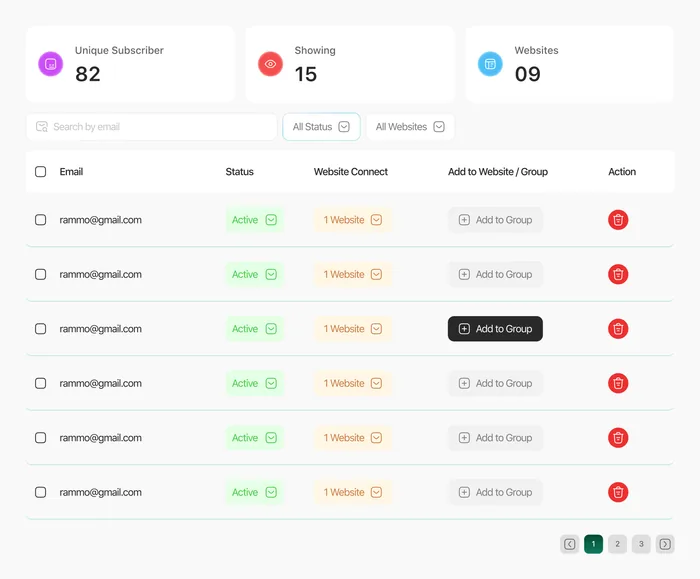The height and width of the screenshot is (579, 700).
Task: Click Add to Group in fifth row
Action: tap(495, 437)
